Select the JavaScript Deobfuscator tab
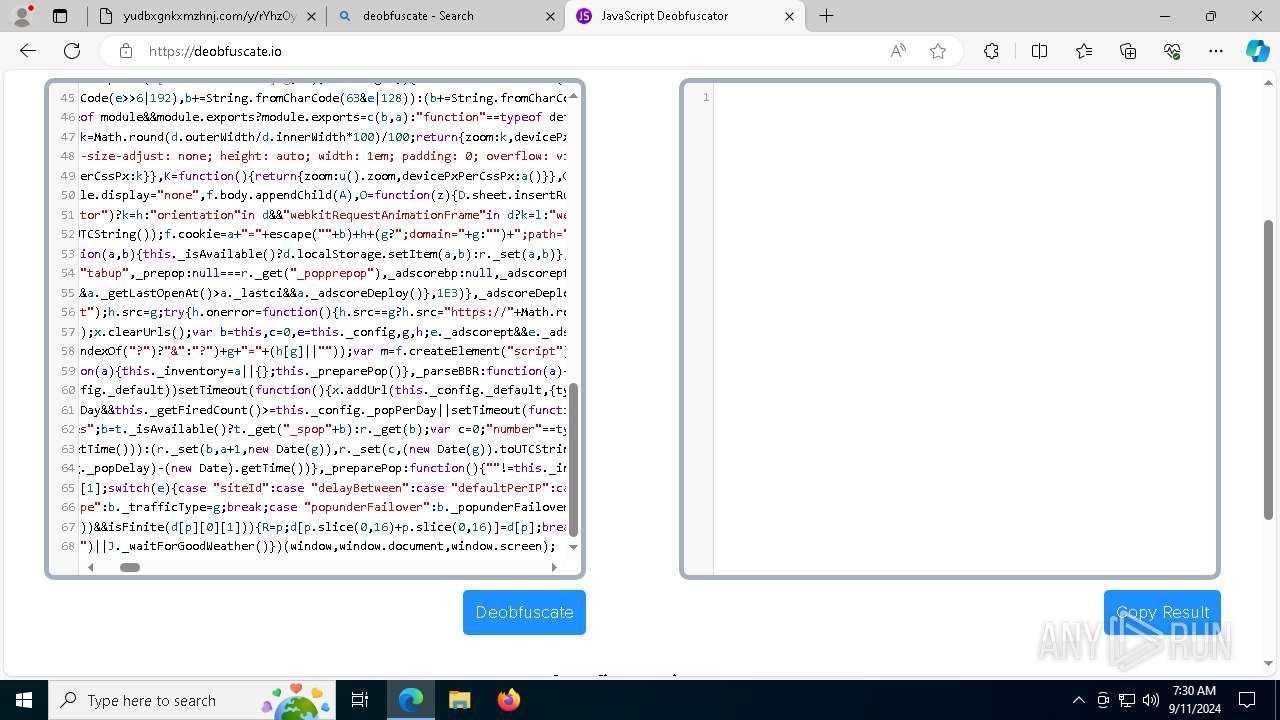Viewport: 1280px width, 720px height. (685, 16)
